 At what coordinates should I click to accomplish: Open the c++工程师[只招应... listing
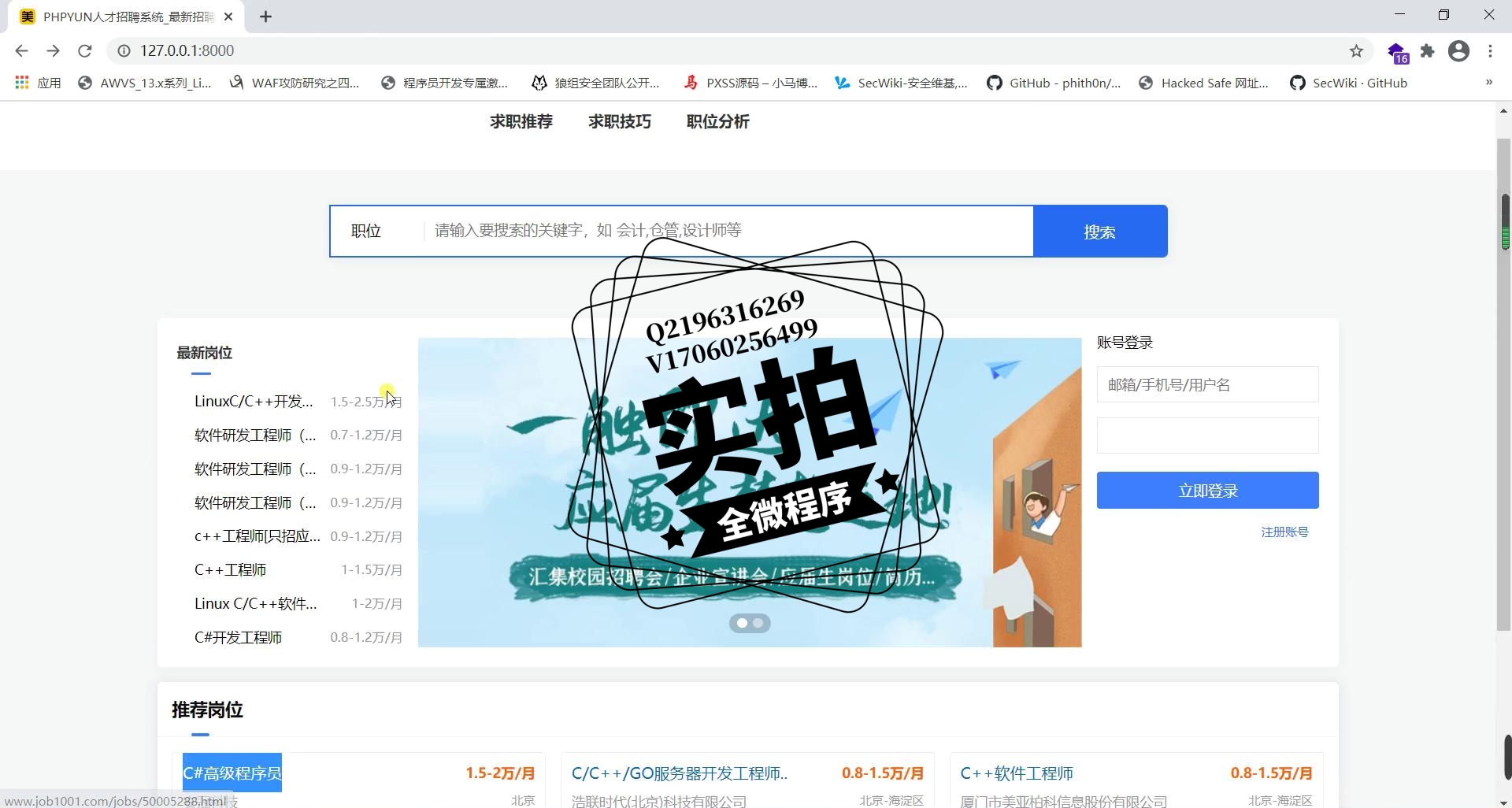[x=258, y=536]
